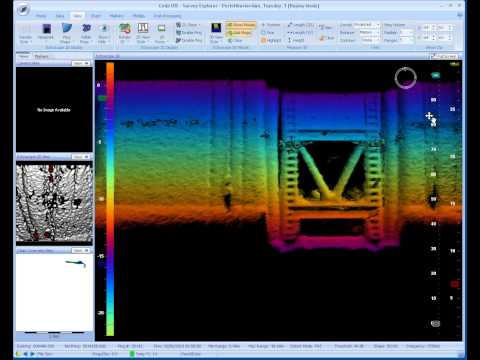The width and height of the screenshot is (480, 360).
Task: Open the Markers ribbon tab
Action: click(x=116, y=16)
